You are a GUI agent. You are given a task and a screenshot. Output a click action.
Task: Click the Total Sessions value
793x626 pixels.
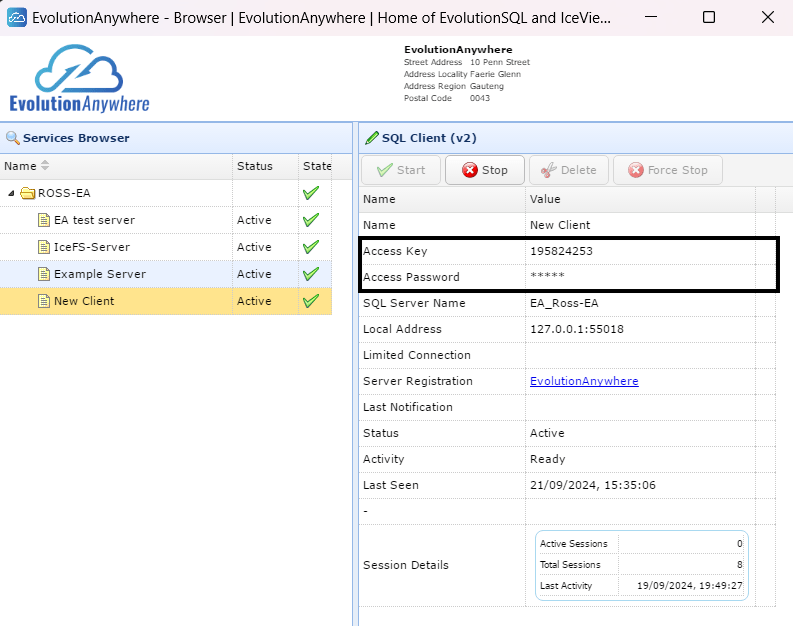point(739,564)
